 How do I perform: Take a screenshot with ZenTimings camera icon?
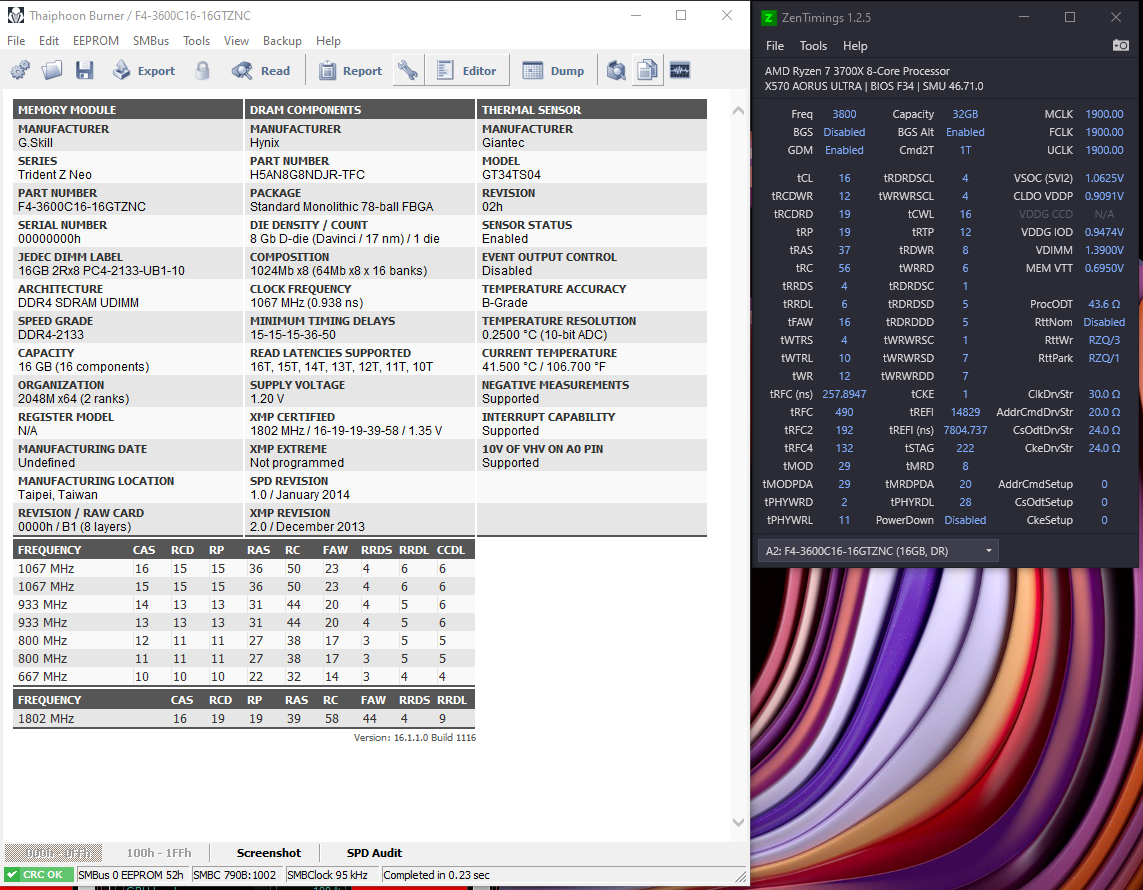(1120, 45)
